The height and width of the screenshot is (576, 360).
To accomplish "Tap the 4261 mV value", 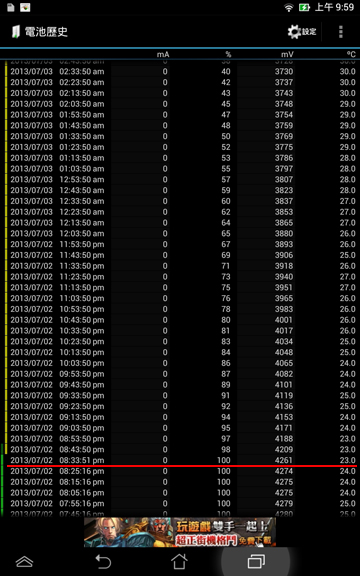I will point(284,460).
